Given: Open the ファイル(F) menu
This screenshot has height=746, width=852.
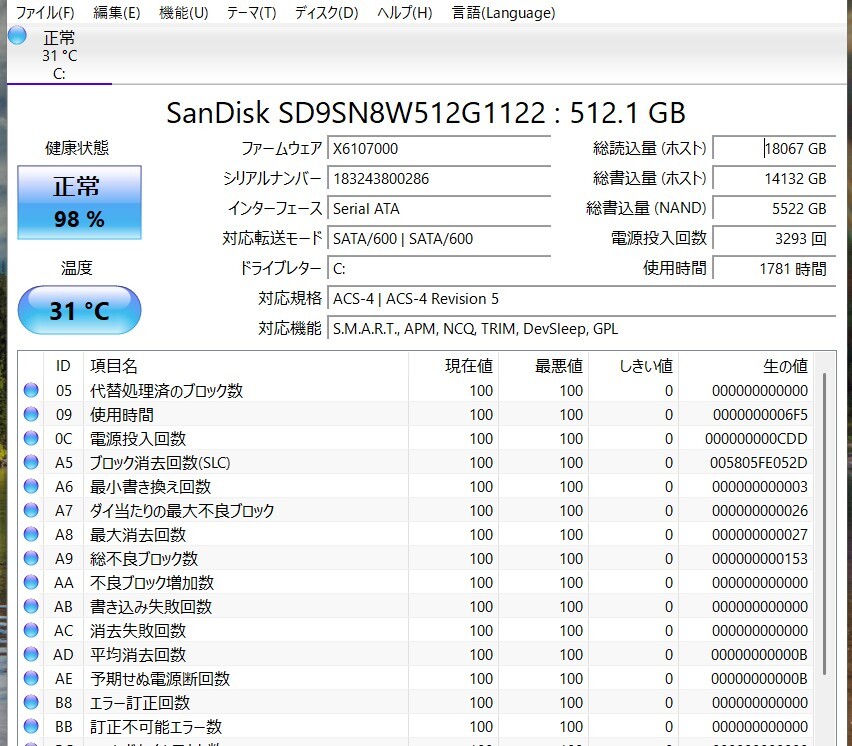Looking at the screenshot, I should click(45, 13).
